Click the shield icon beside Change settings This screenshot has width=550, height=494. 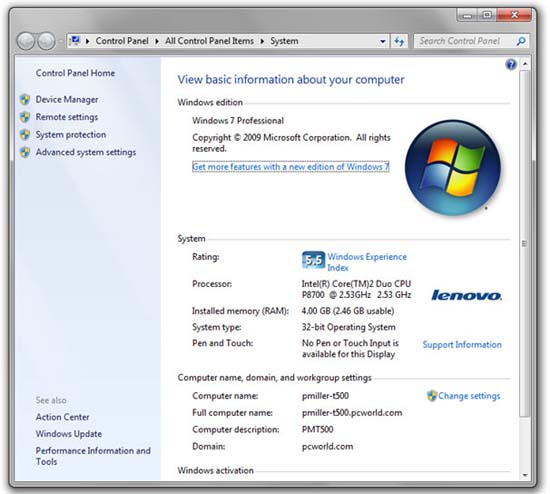pos(432,396)
